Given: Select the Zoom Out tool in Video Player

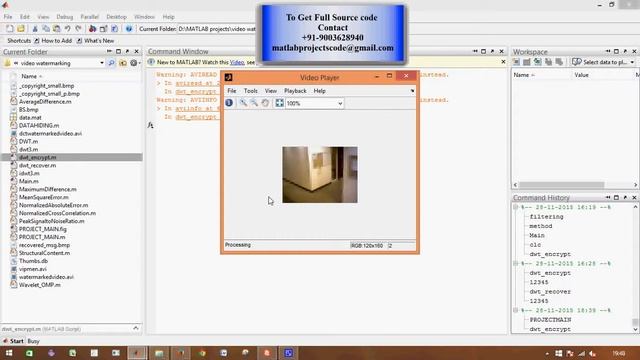Looking at the screenshot, I should (254, 103).
